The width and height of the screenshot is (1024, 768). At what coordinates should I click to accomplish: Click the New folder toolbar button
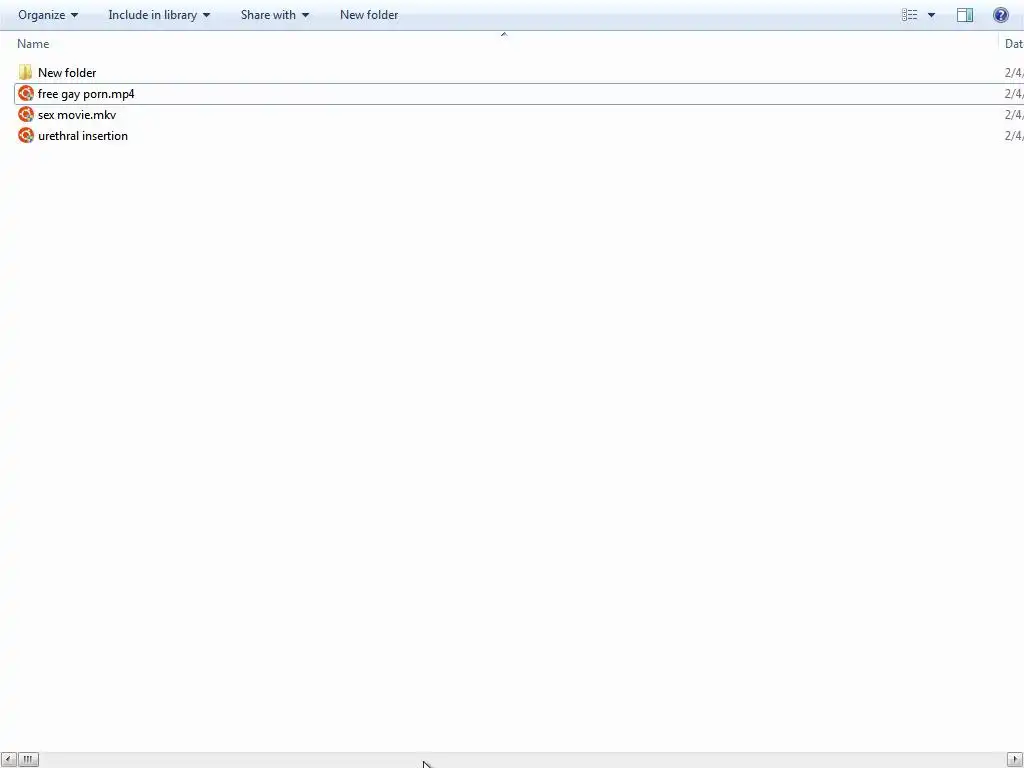(x=369, y=15)
